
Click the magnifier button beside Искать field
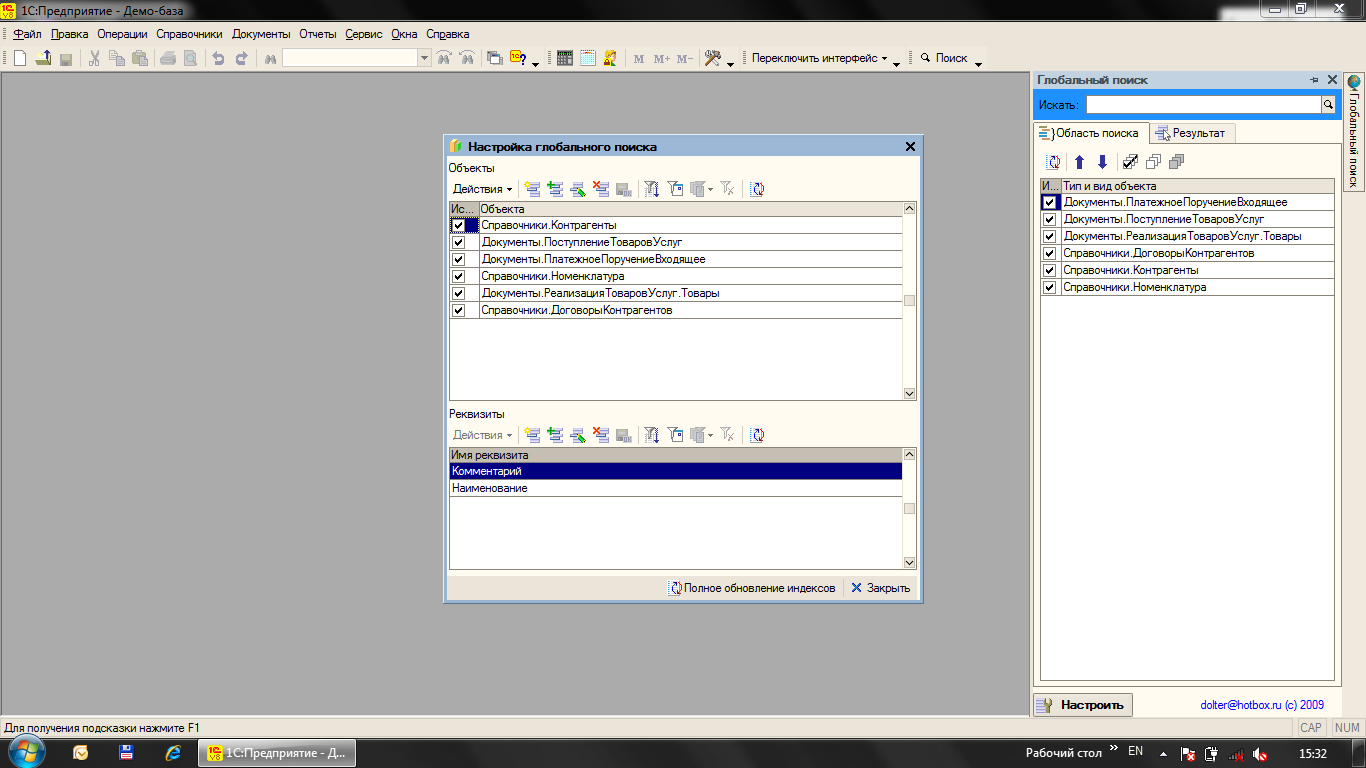[1329, 104]
